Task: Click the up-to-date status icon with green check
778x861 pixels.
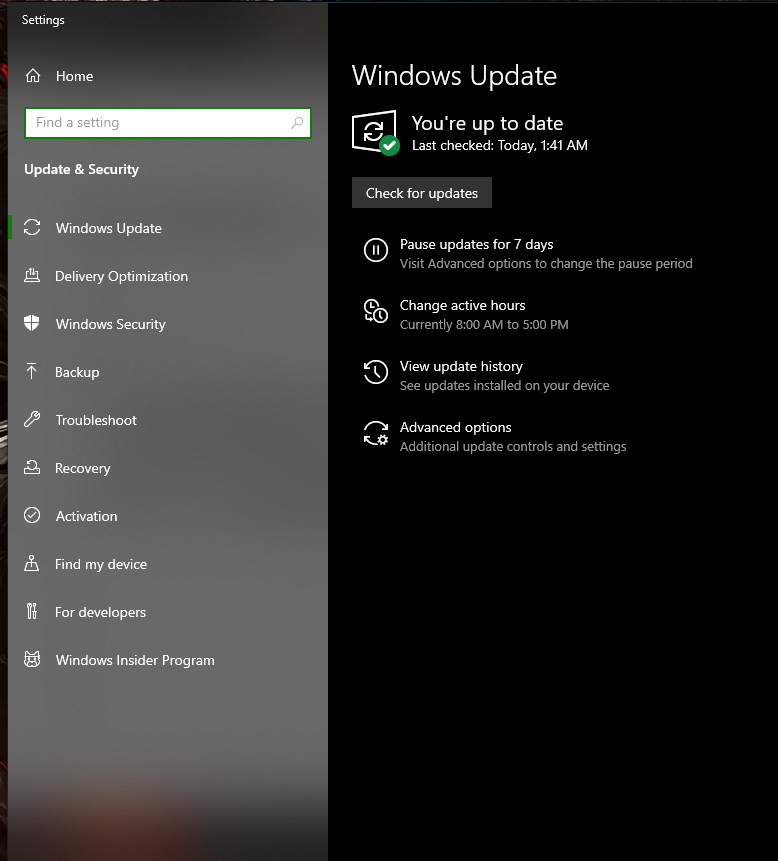Action: tap(376, 132)
